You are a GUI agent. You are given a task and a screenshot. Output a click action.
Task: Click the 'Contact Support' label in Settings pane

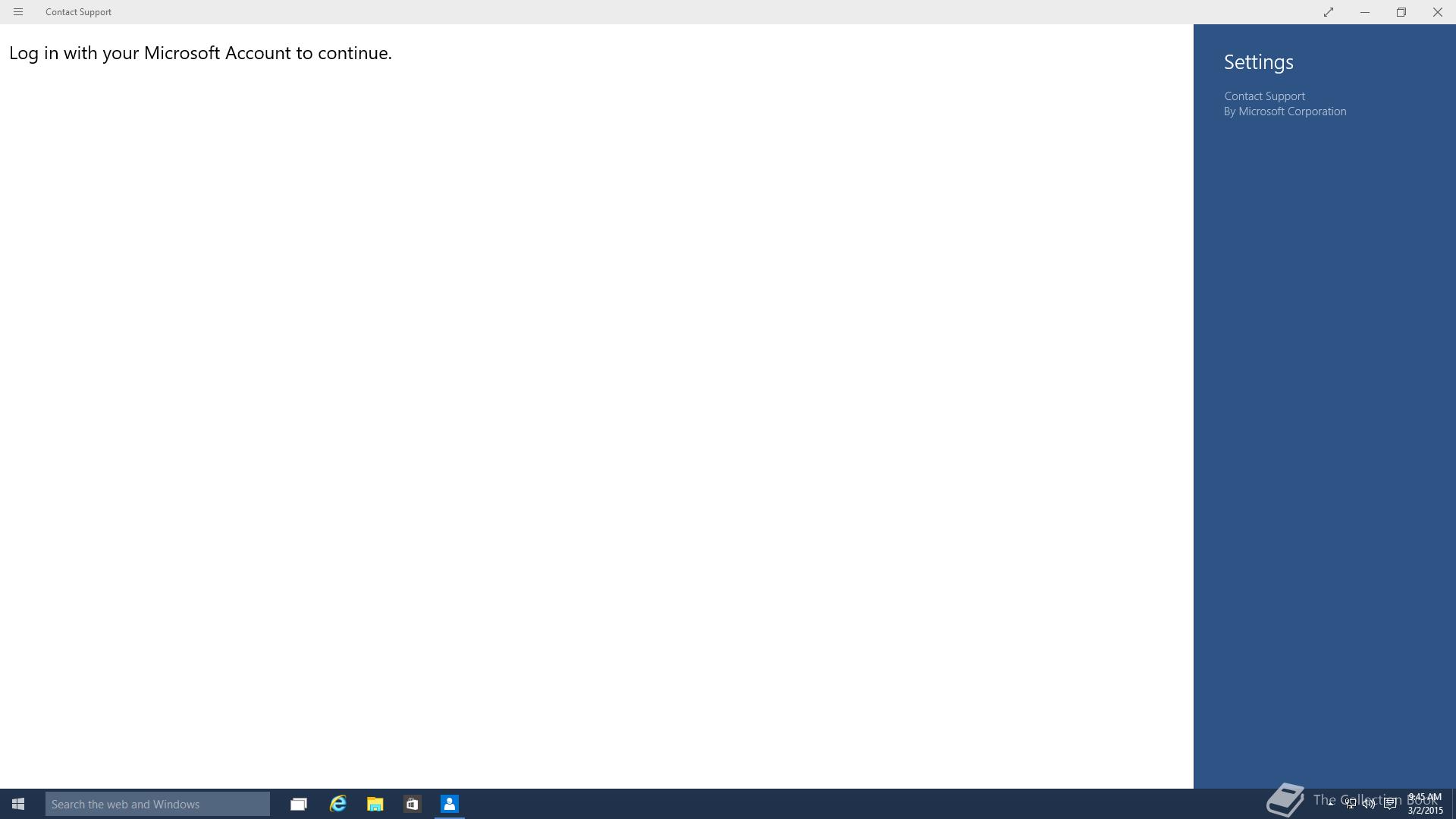click(x=1265, y=96)
